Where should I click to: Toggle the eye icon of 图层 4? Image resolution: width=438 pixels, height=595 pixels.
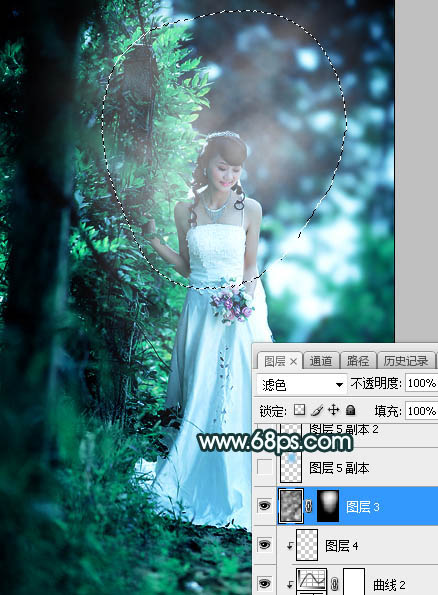(x=265, y=545)
